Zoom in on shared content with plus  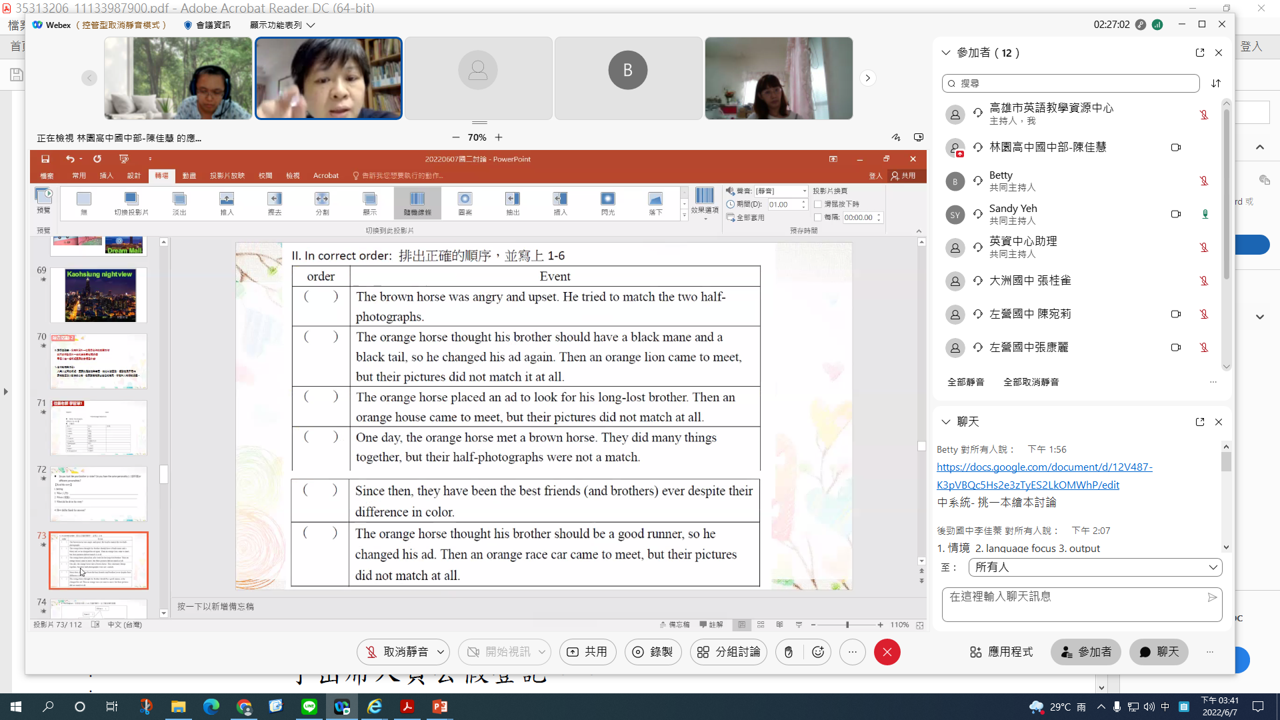click(499, 138)
